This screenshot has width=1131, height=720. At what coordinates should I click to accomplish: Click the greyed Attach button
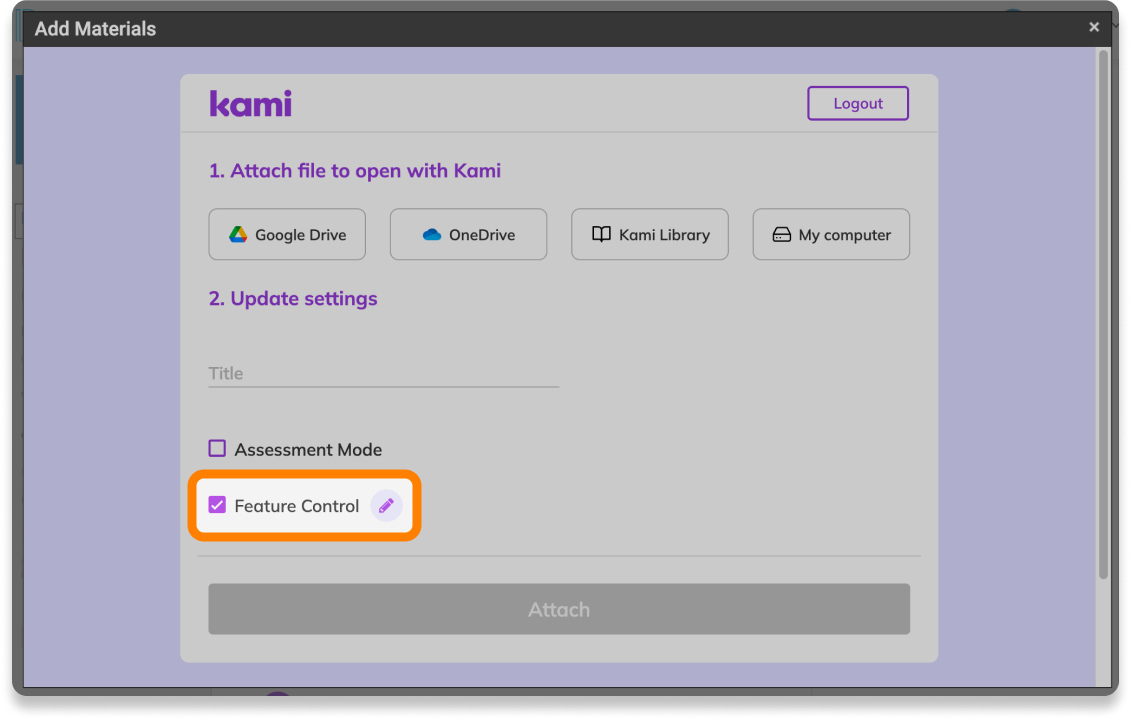(x=559, y=610)
